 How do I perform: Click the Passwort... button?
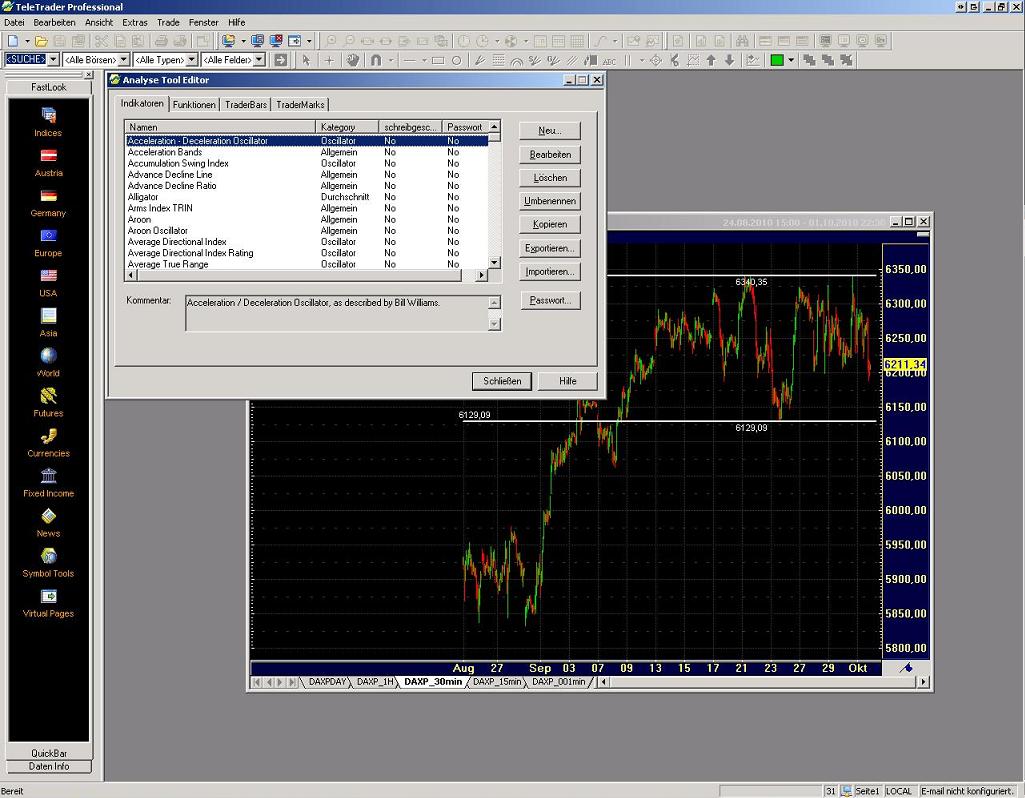pyautogui.click(x=550, y=301)
